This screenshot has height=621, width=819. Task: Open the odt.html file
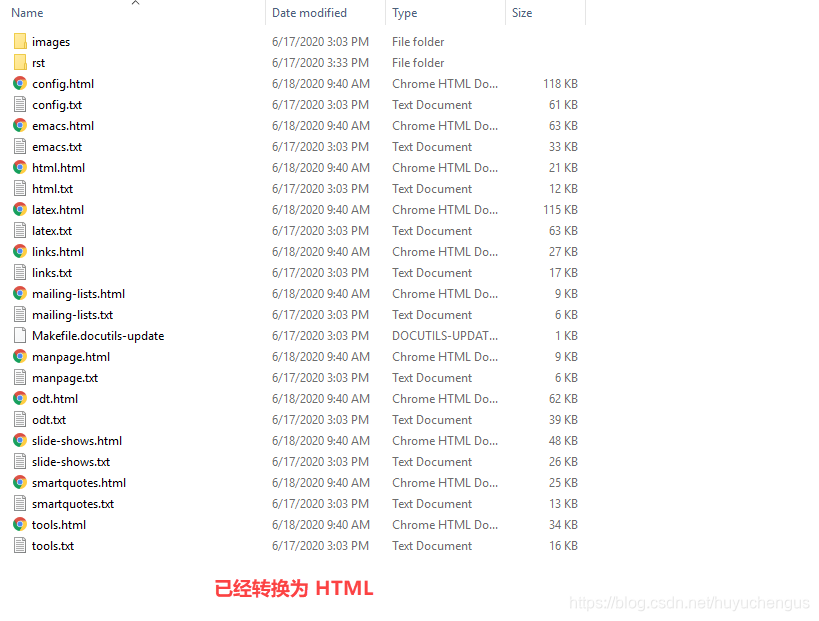(x=55, y=398)
